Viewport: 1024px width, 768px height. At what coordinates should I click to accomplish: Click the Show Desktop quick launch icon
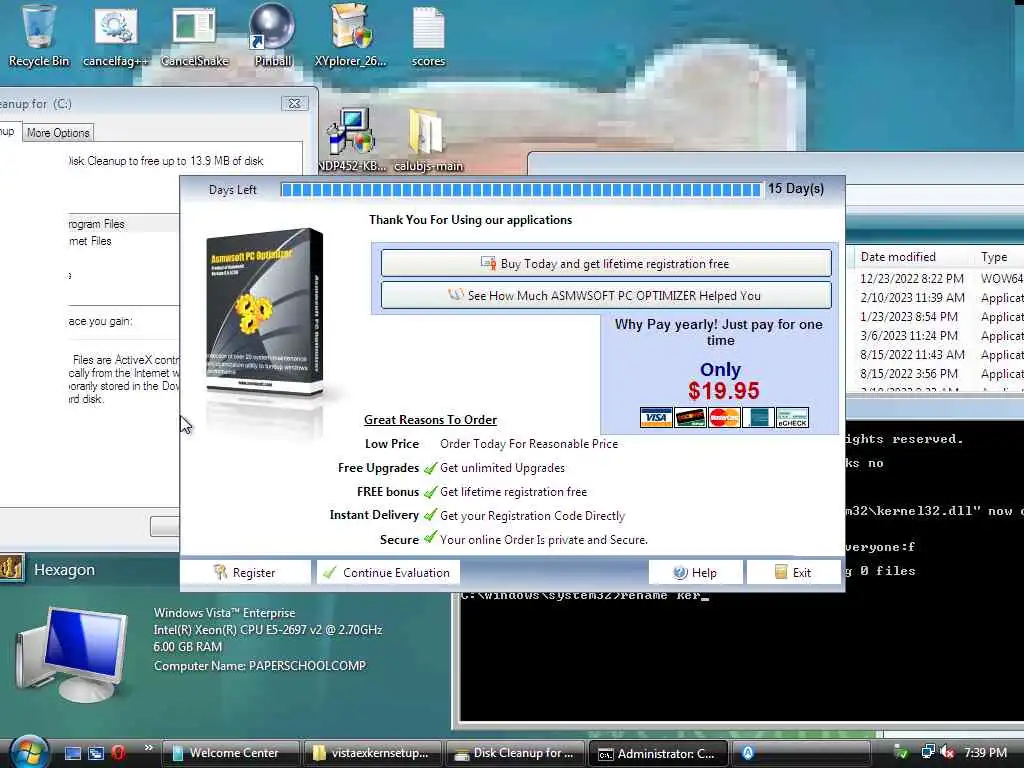coord(73,753)
